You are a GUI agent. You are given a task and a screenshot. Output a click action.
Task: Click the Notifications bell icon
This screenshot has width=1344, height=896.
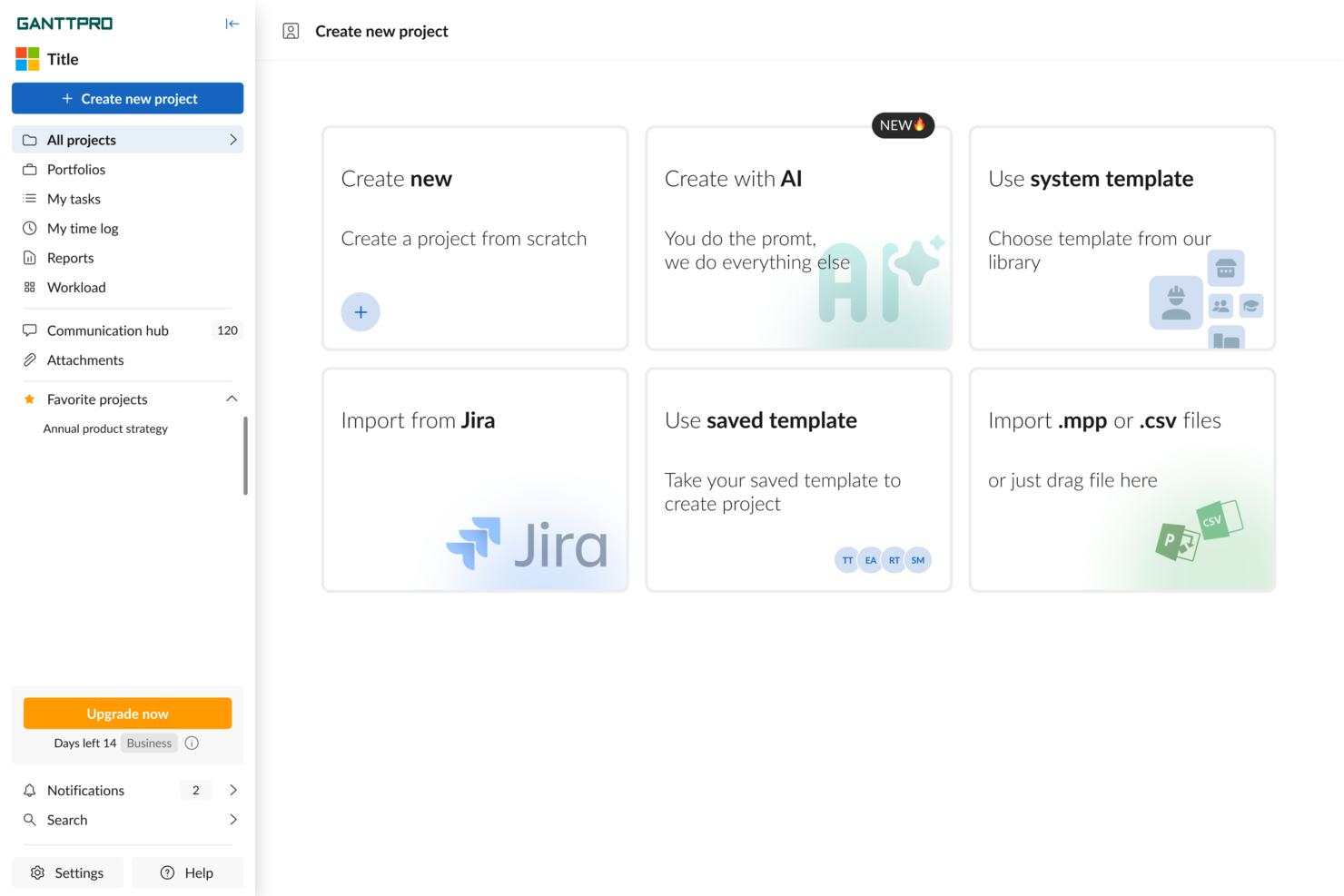pyautogui.click(x=30, y=791)
